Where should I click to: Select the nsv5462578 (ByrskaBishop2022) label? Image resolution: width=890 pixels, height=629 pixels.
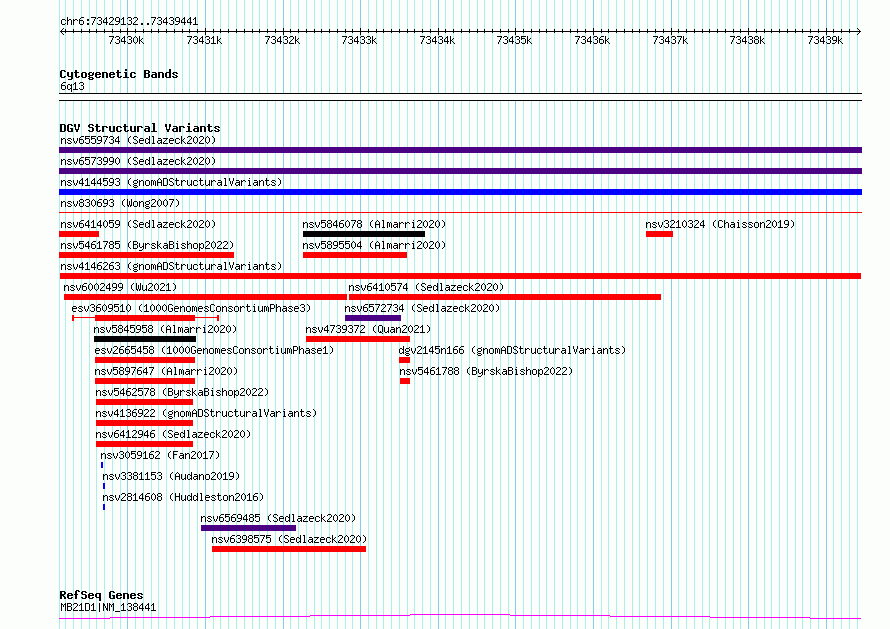(182, 392)
